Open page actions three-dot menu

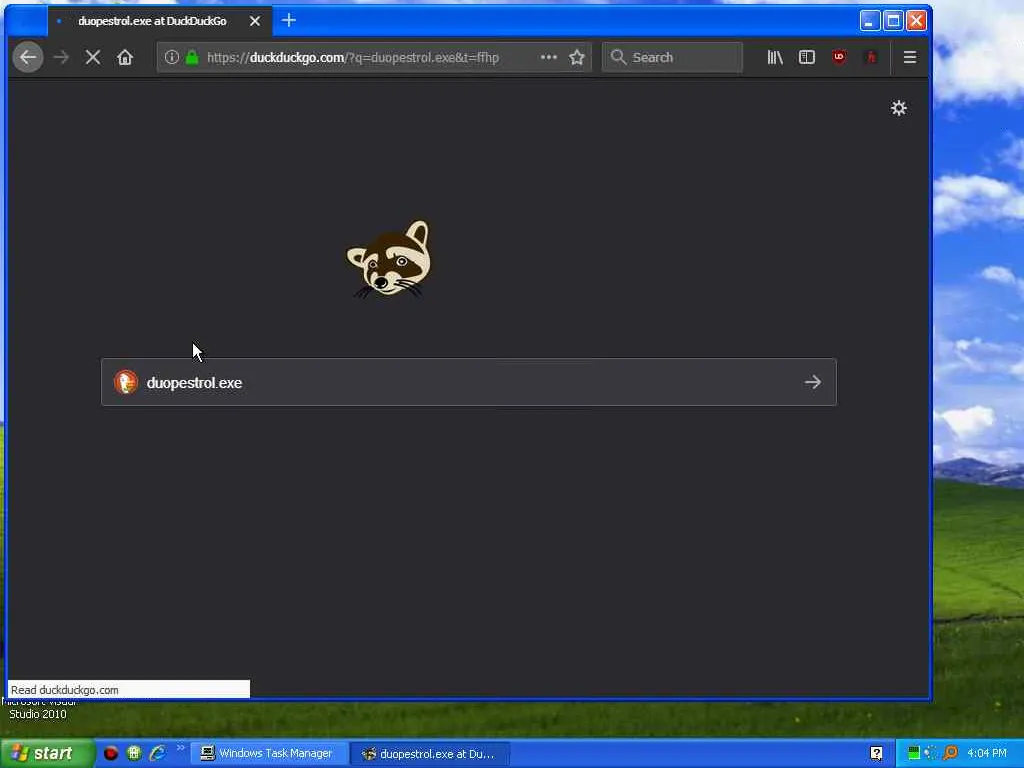(549, 57)
